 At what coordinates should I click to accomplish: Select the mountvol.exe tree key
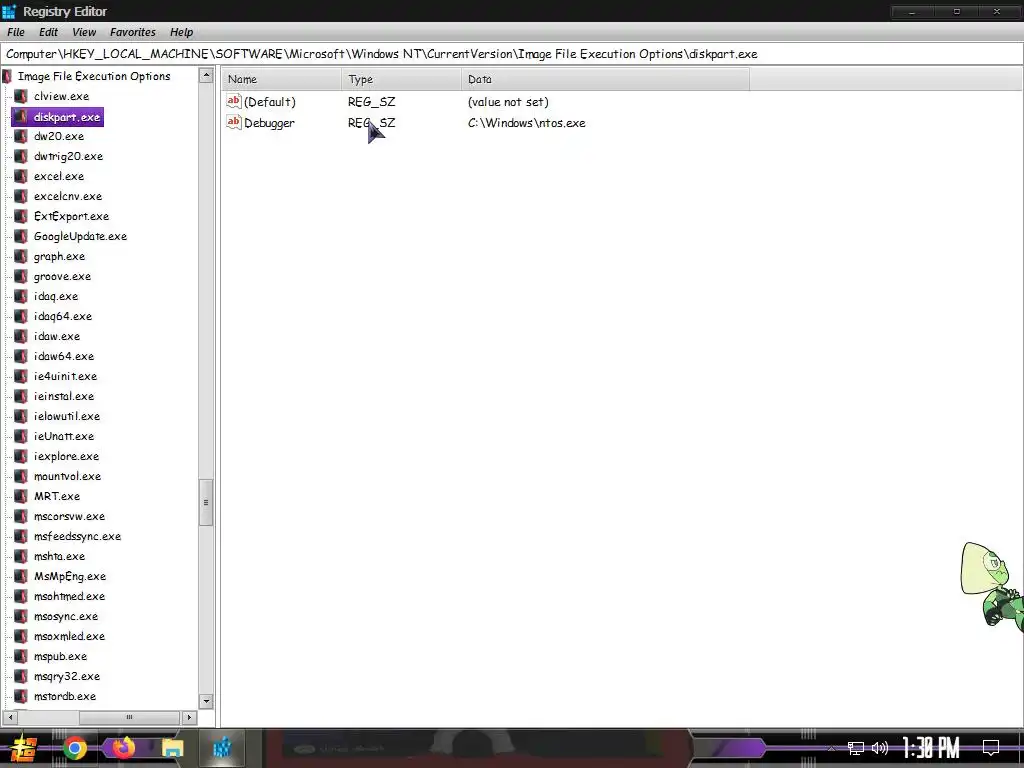(67, 476)
